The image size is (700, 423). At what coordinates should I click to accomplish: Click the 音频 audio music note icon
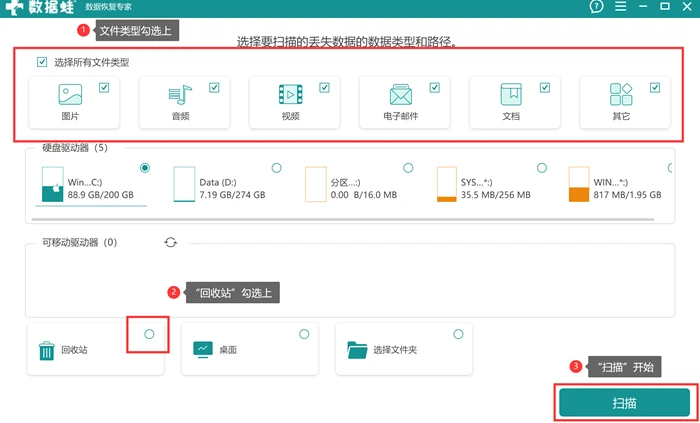180,95
